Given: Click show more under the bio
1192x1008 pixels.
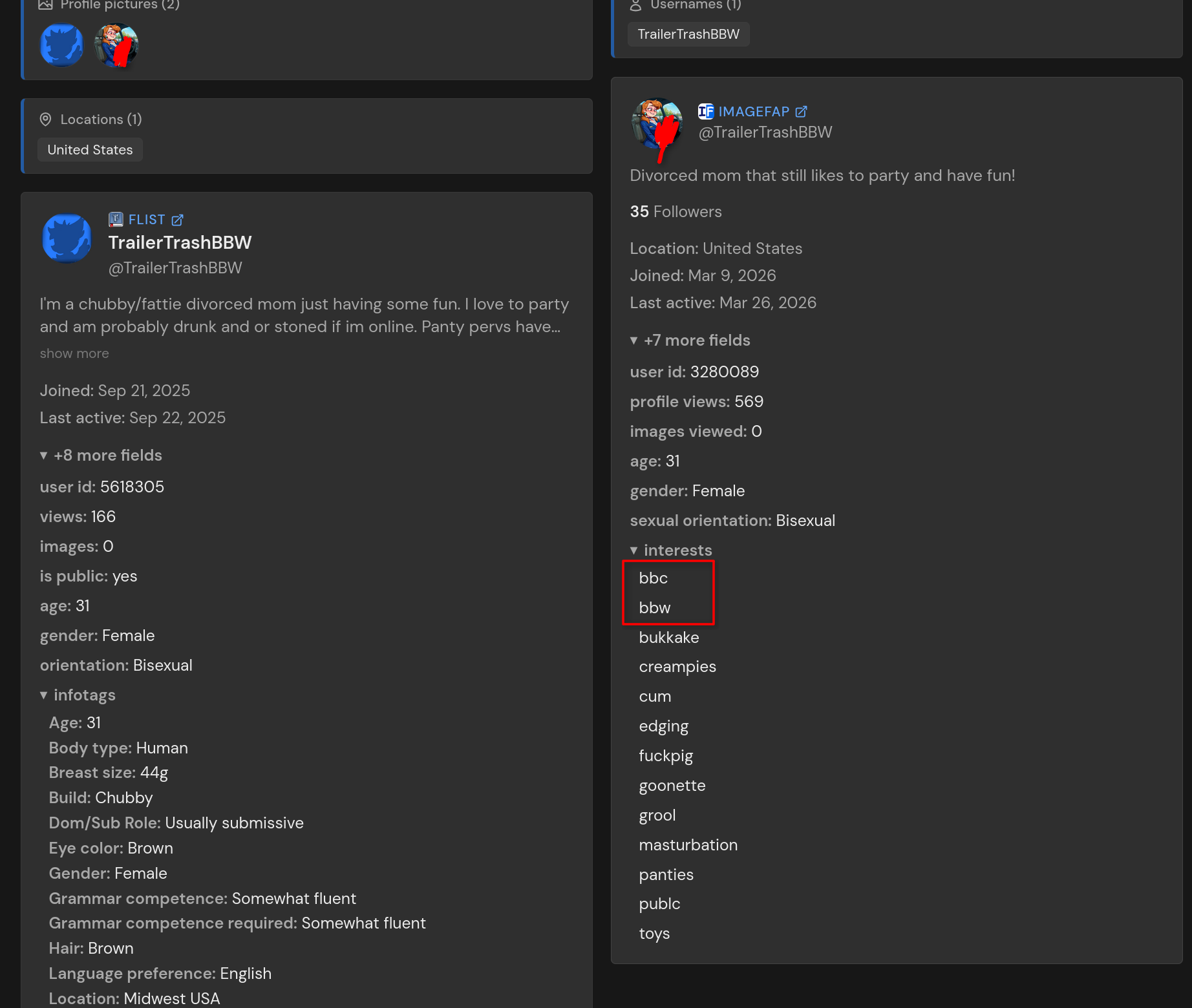Looking at the screenshot, I should tap(74, 353).
